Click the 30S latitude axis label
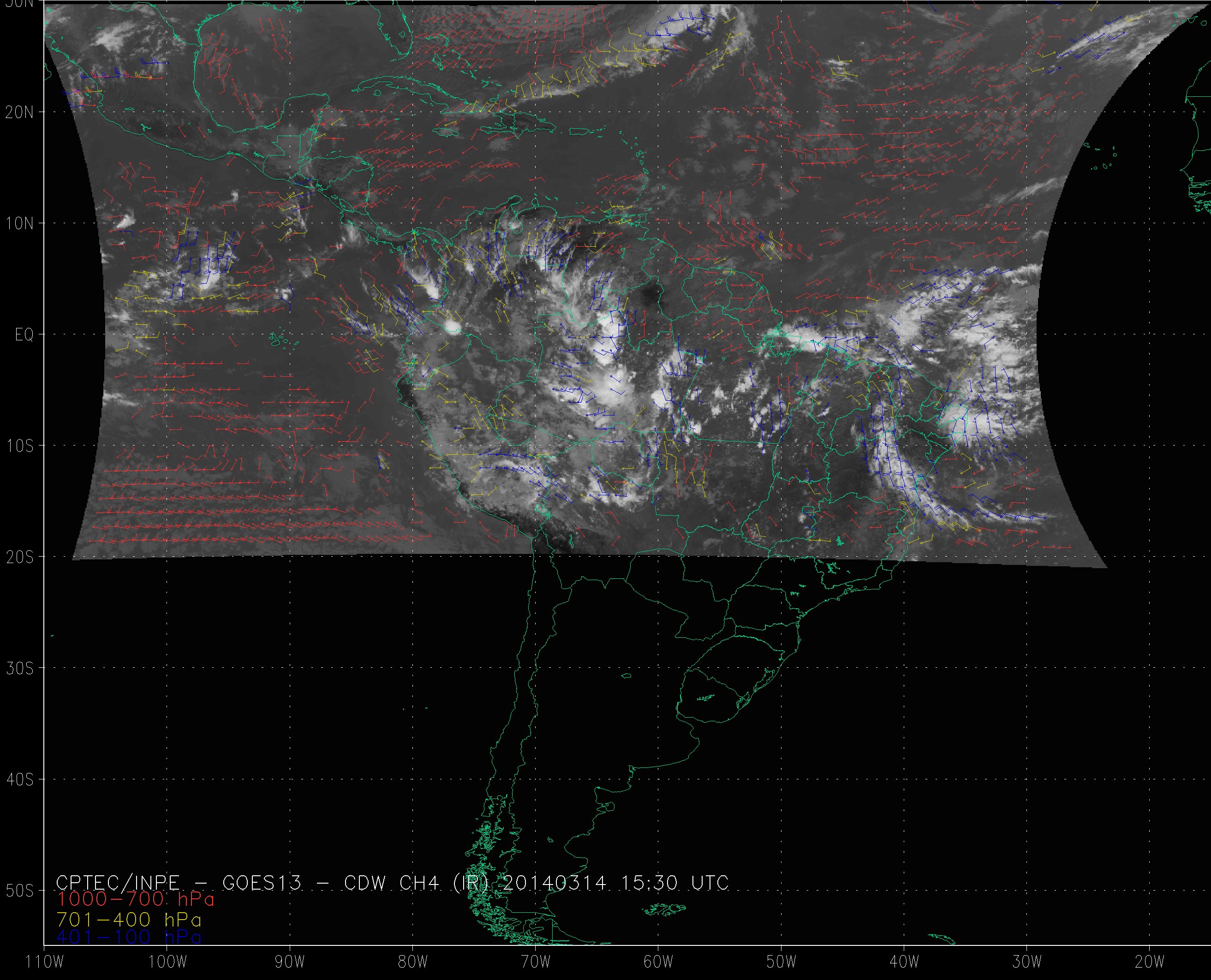 click(20, 668)
